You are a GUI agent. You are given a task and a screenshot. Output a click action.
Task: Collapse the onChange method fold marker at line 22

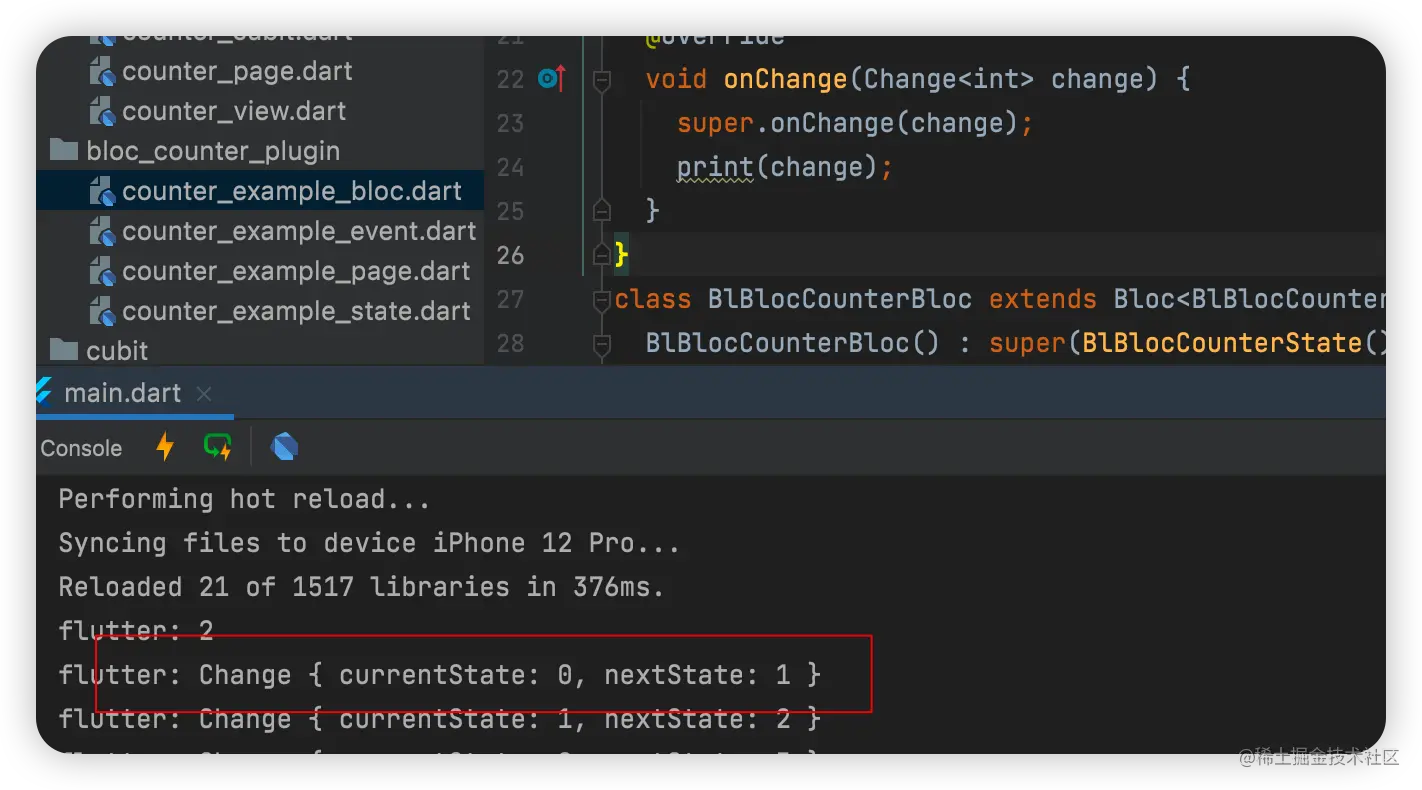coord(602,80)
